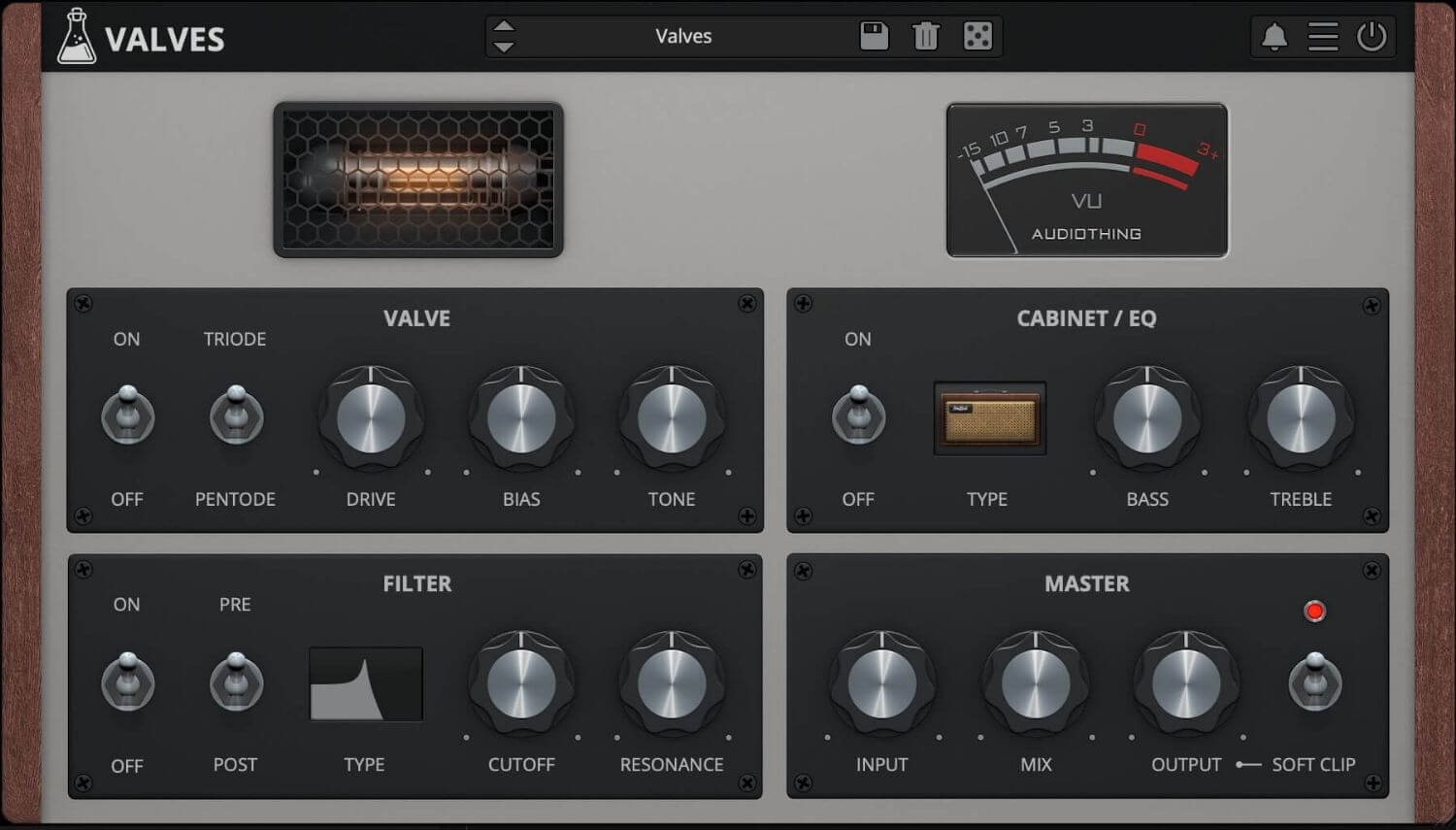This screenshot has width=1456, height=830.
Task: Open notifications bell icon
Action: coord(1274,37)
